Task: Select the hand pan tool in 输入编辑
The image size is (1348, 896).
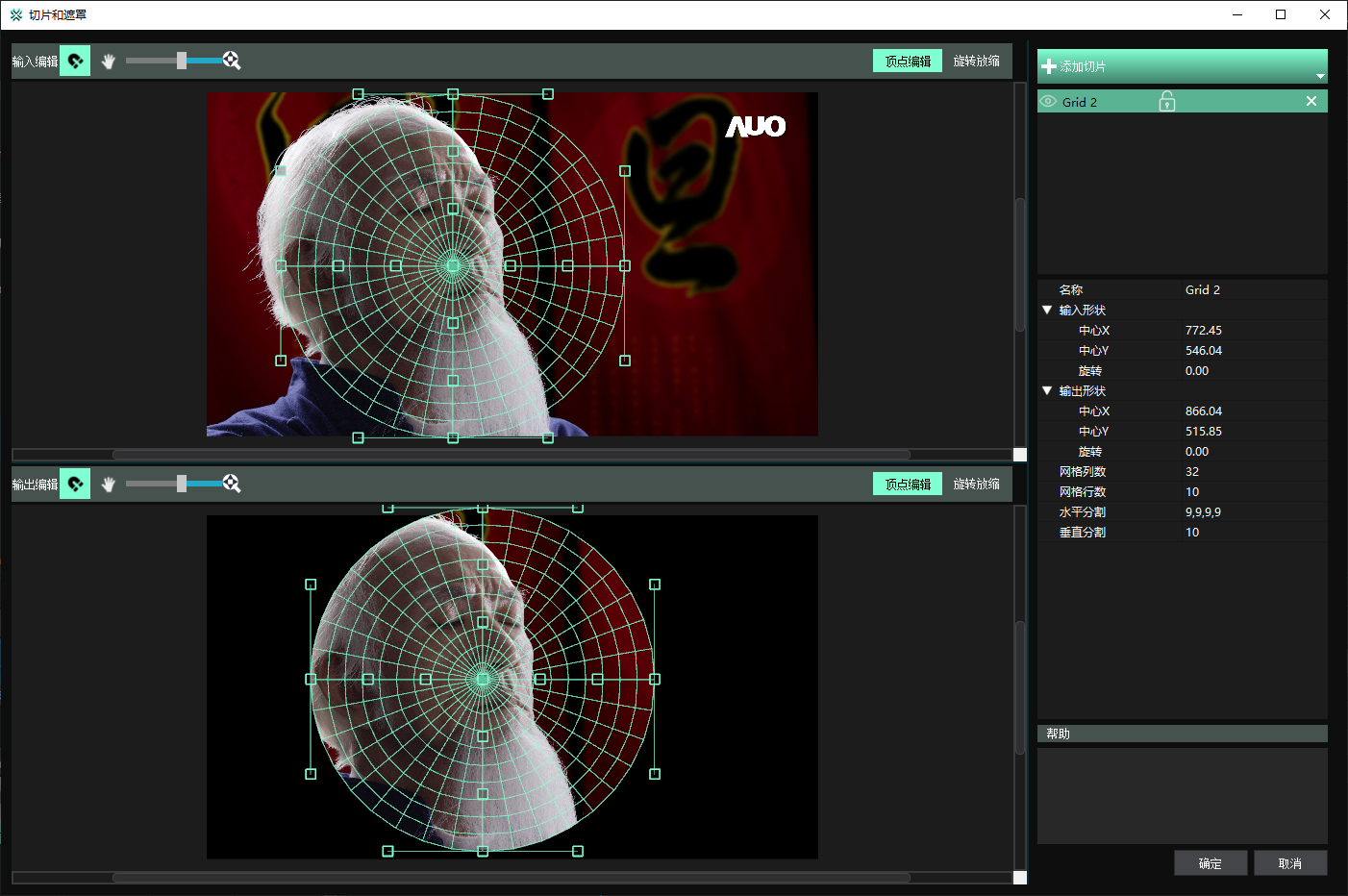Action: pyautogui.click(x=109, y=61)
